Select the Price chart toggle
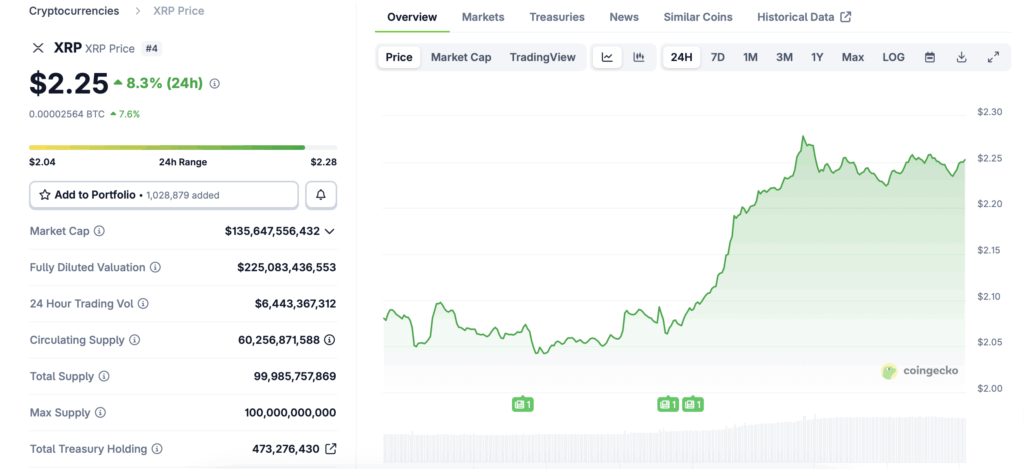Viewport: 1024px width, 469px height. pos(399,57)
